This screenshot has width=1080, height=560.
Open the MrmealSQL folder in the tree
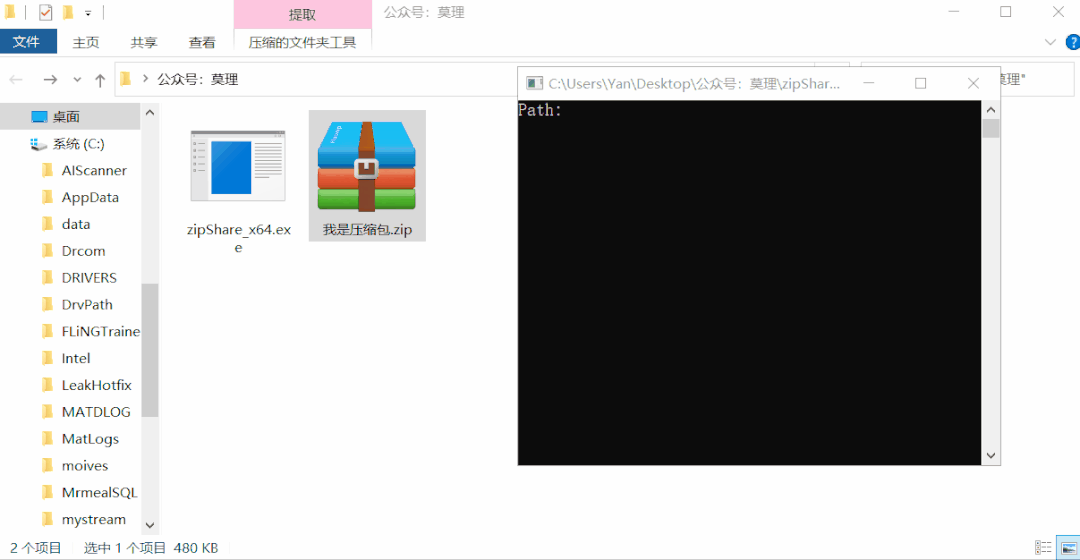coord(99,492)
